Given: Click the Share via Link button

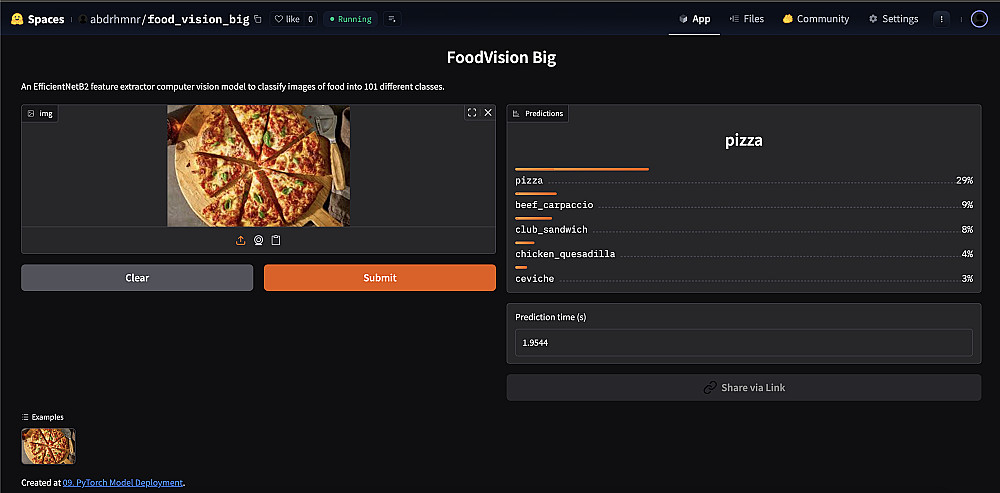Looking at the screenshot, I should click(743, 388).
